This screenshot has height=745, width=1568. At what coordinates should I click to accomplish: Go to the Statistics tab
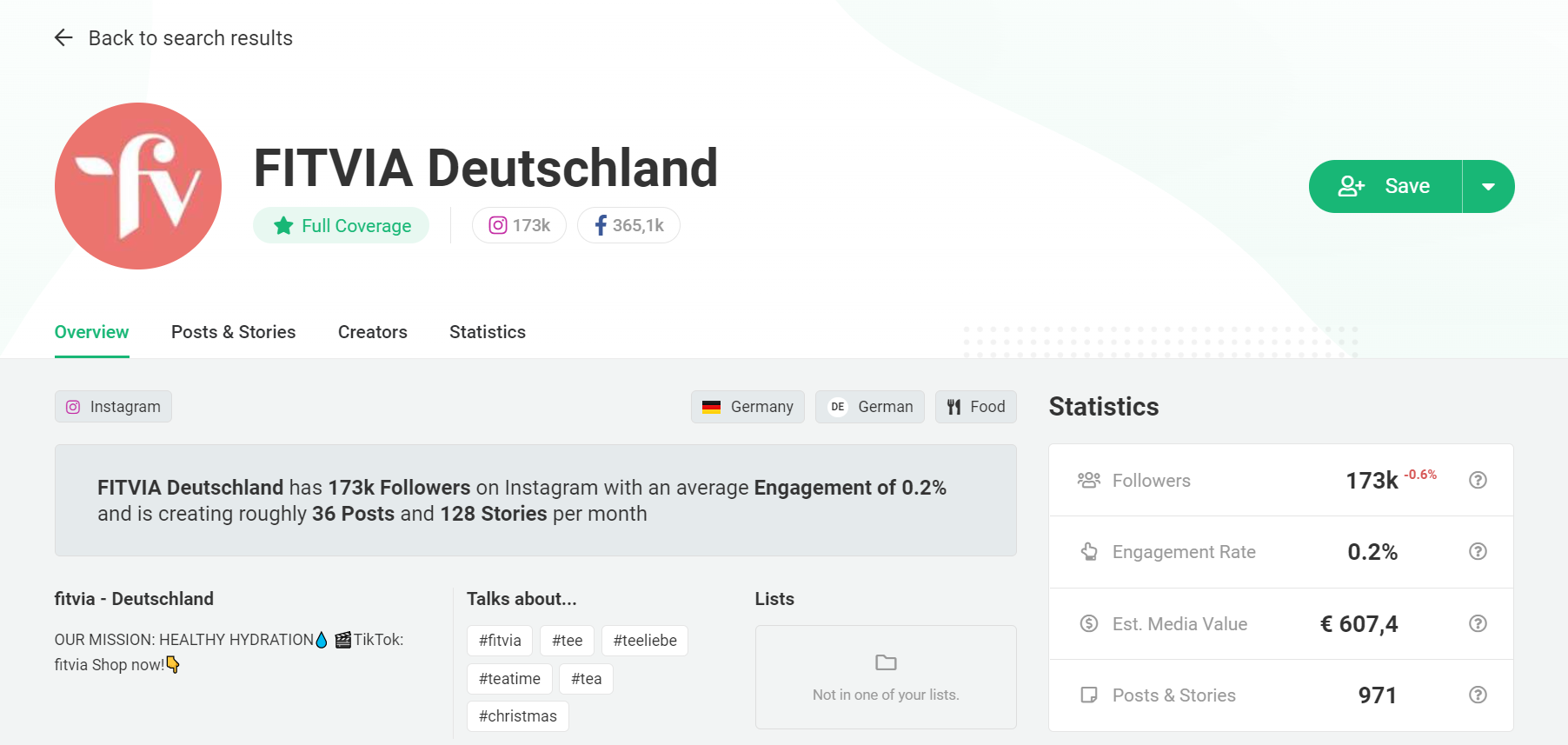coord(487,332)
